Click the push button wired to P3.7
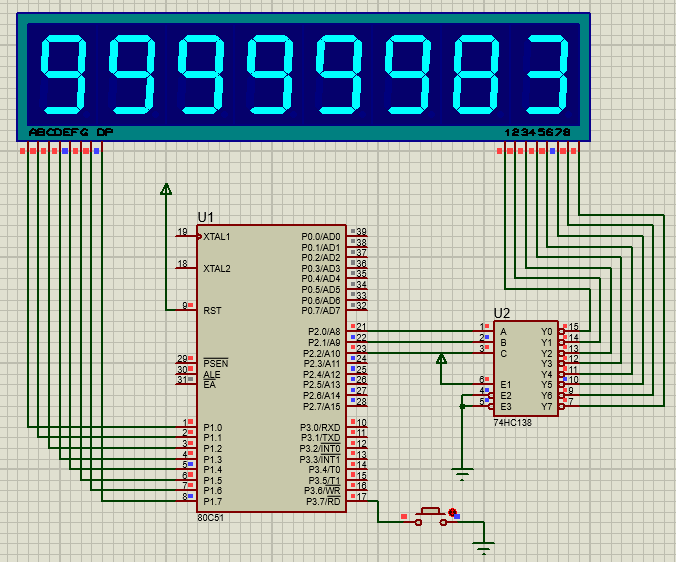Image resolution: width=676 pixels, height=562 pixels. (x=430, y=517)
